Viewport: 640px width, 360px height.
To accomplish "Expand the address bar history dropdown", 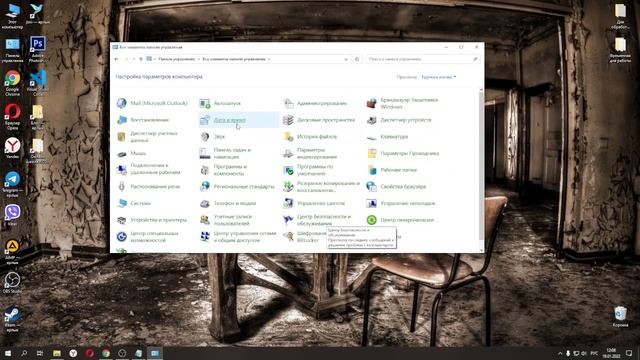I will click(346, 59).
